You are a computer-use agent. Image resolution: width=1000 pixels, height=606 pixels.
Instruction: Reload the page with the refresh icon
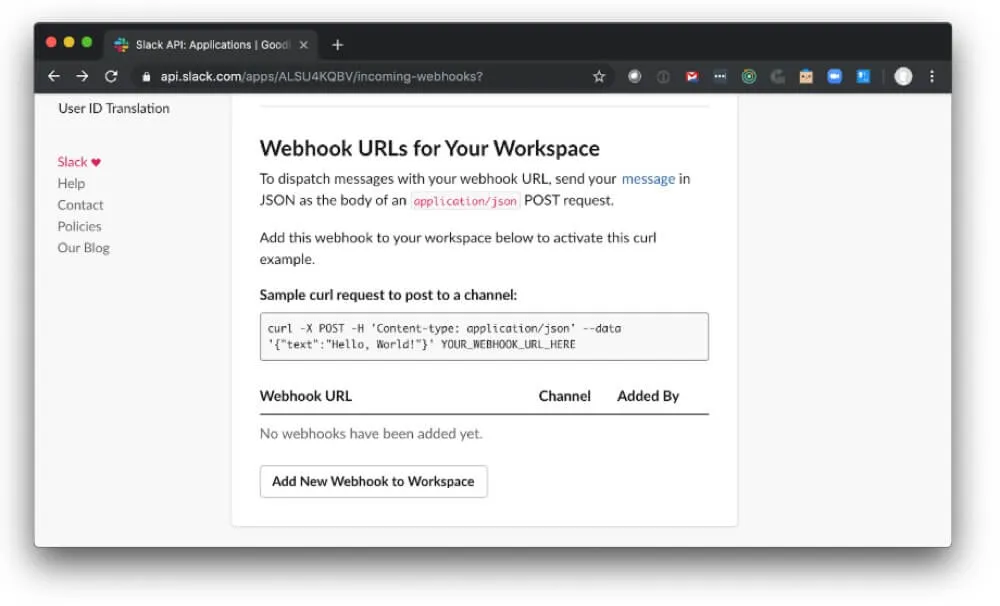coord(111,75)
